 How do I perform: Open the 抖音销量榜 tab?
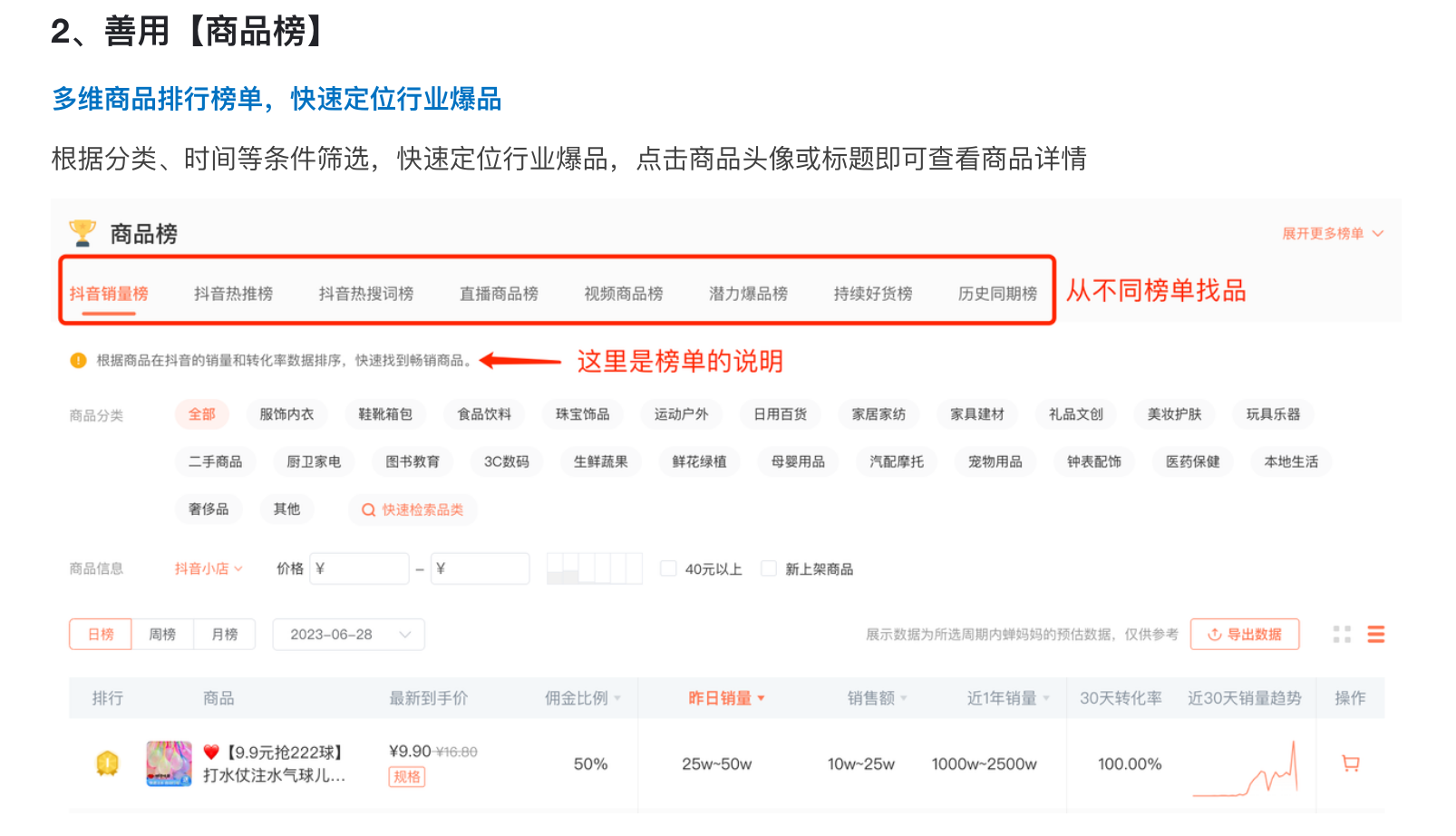tap(109, 294)
